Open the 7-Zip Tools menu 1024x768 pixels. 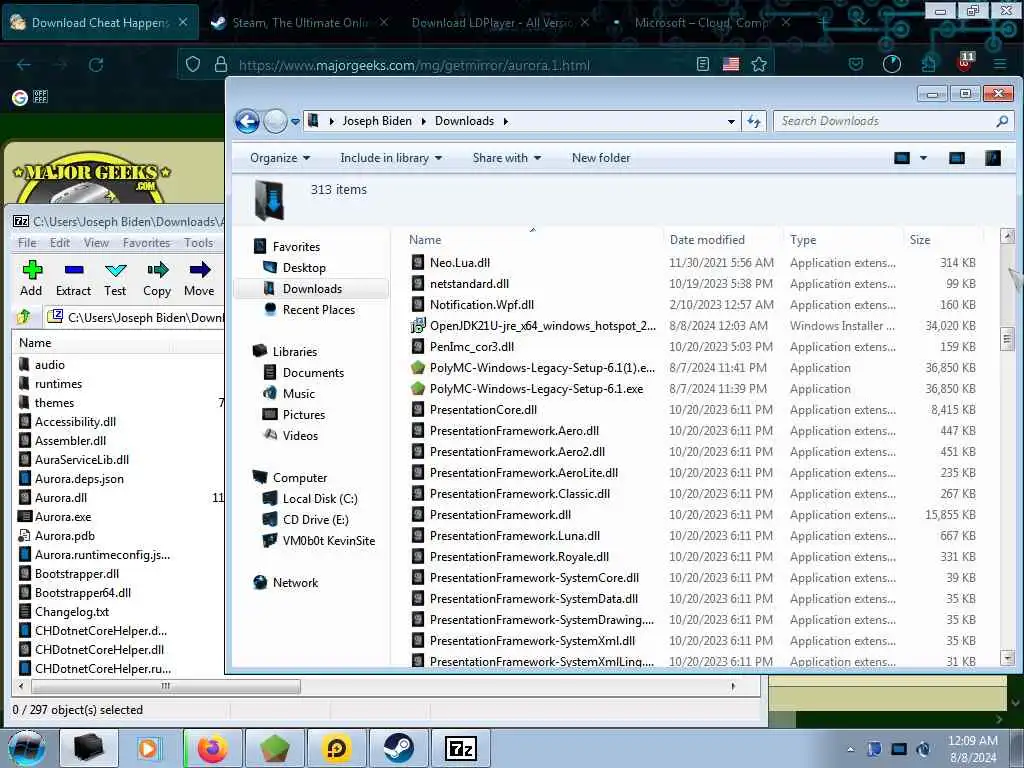click(x=199, y=243)
